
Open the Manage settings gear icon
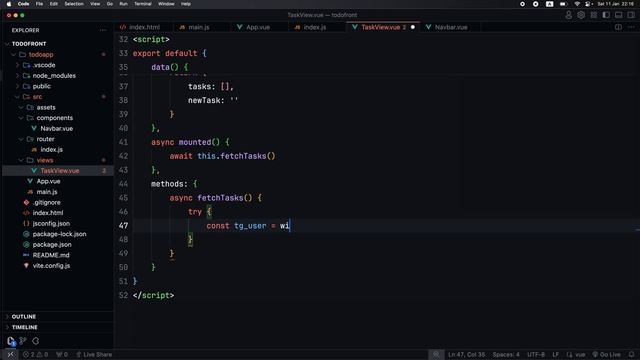[x=581, y=15]
